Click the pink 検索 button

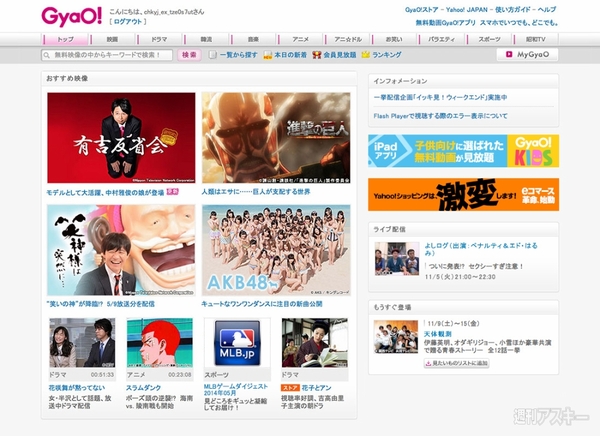point(189,55)
